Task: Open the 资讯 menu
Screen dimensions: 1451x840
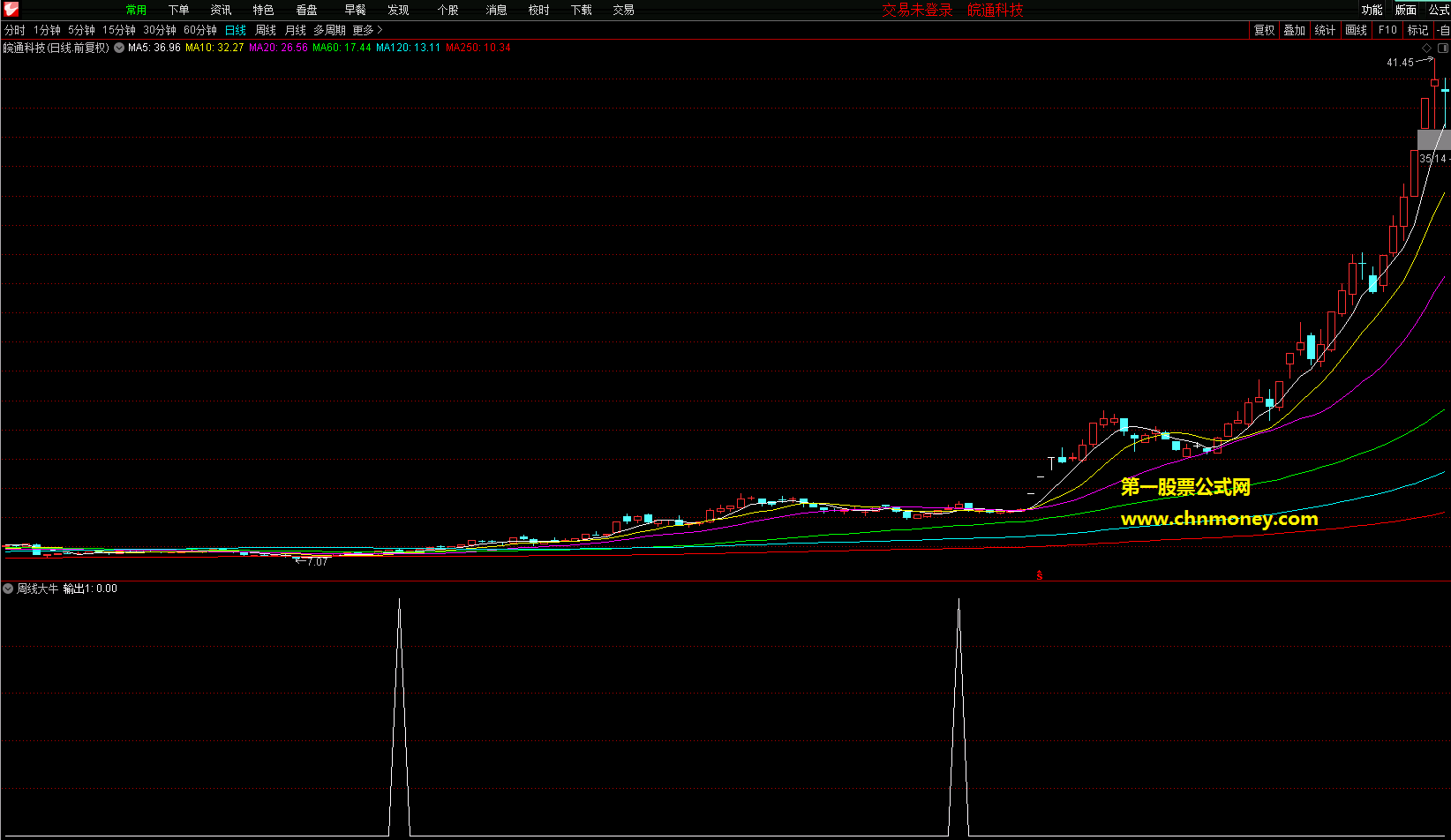Action: (x=221, y=10)
